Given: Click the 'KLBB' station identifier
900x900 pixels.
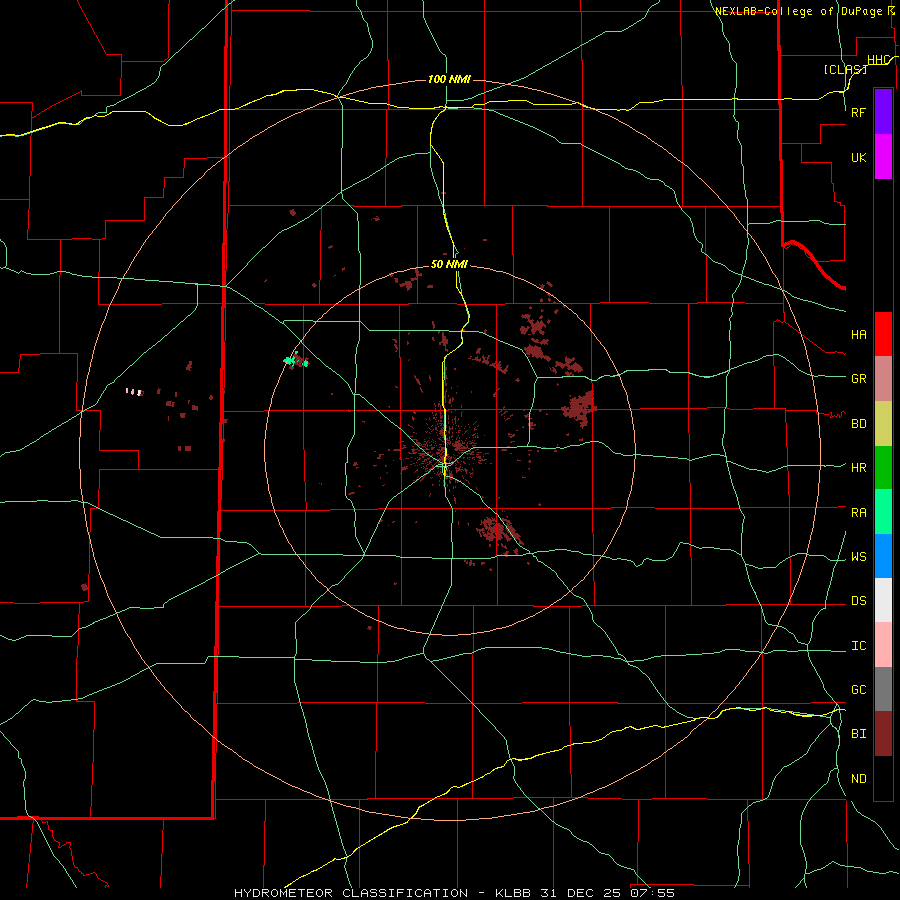Looking at the screenshot, I should pyautogui.click(x=514, y=893).
